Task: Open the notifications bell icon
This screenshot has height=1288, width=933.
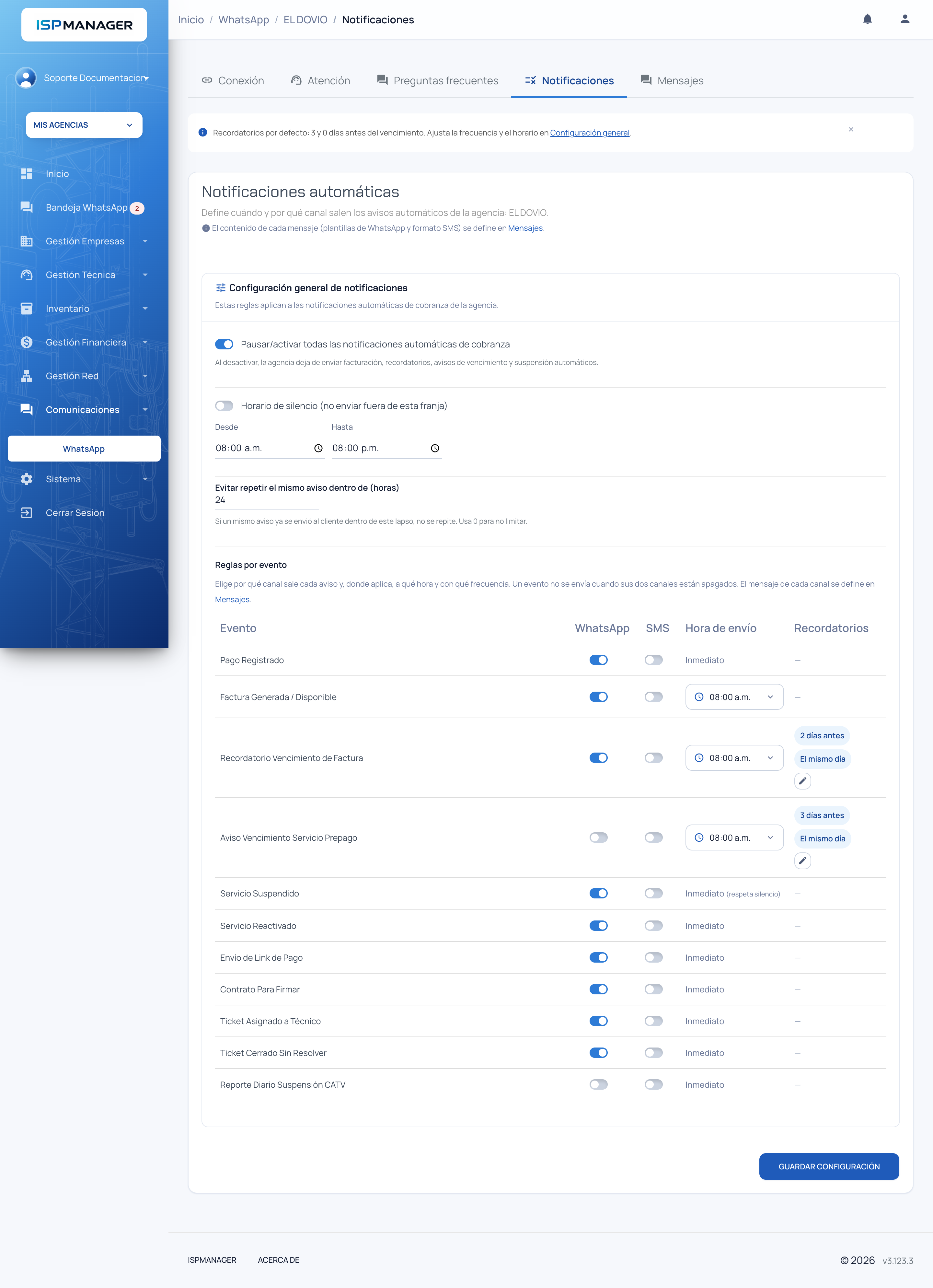Action: click(x=867, y=19)
